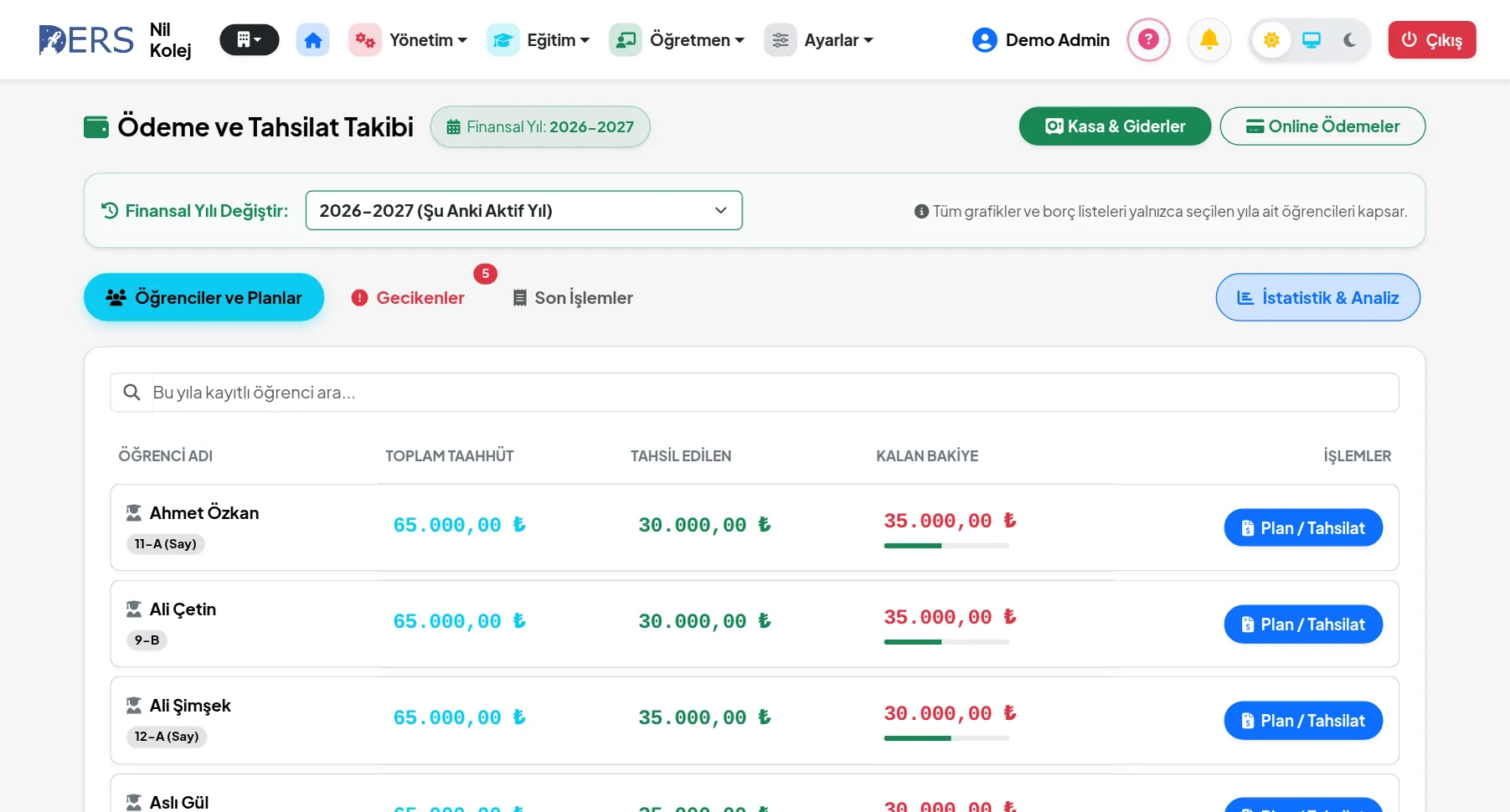Screen dimensions: 1510x812
Task: Click the student icon beside Ahmet Özkan
Action: [x=134, y=512]
